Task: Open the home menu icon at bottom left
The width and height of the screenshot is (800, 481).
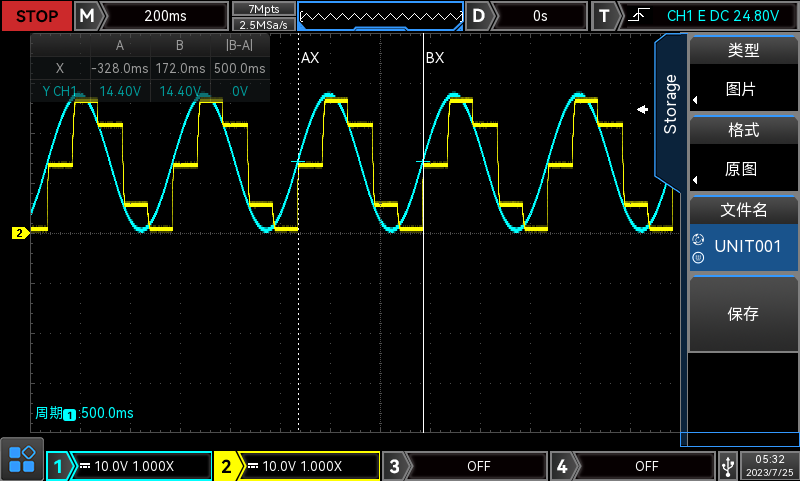Action: pos(22,459)
